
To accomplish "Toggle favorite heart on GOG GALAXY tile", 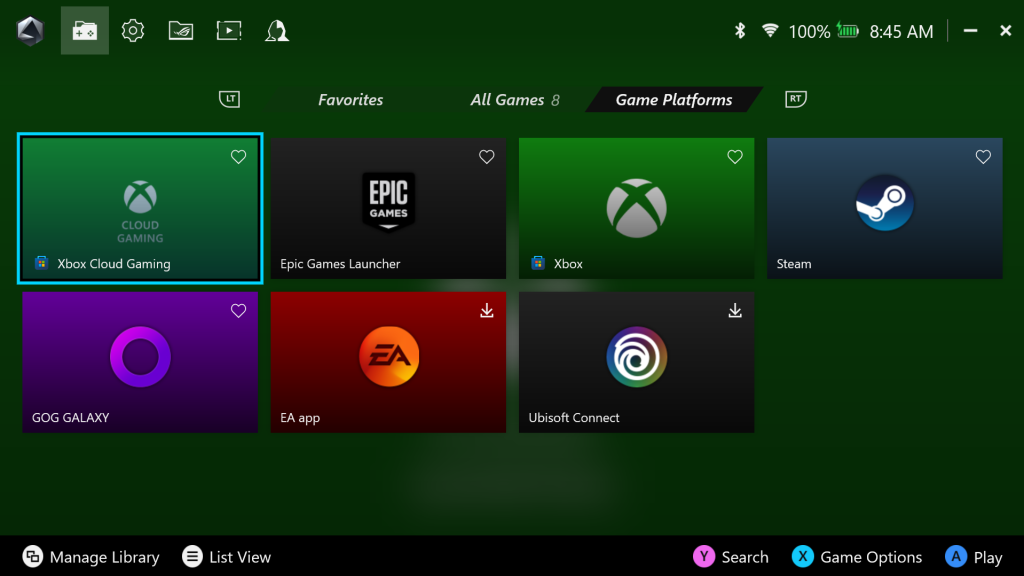I will tap(238, 311).
